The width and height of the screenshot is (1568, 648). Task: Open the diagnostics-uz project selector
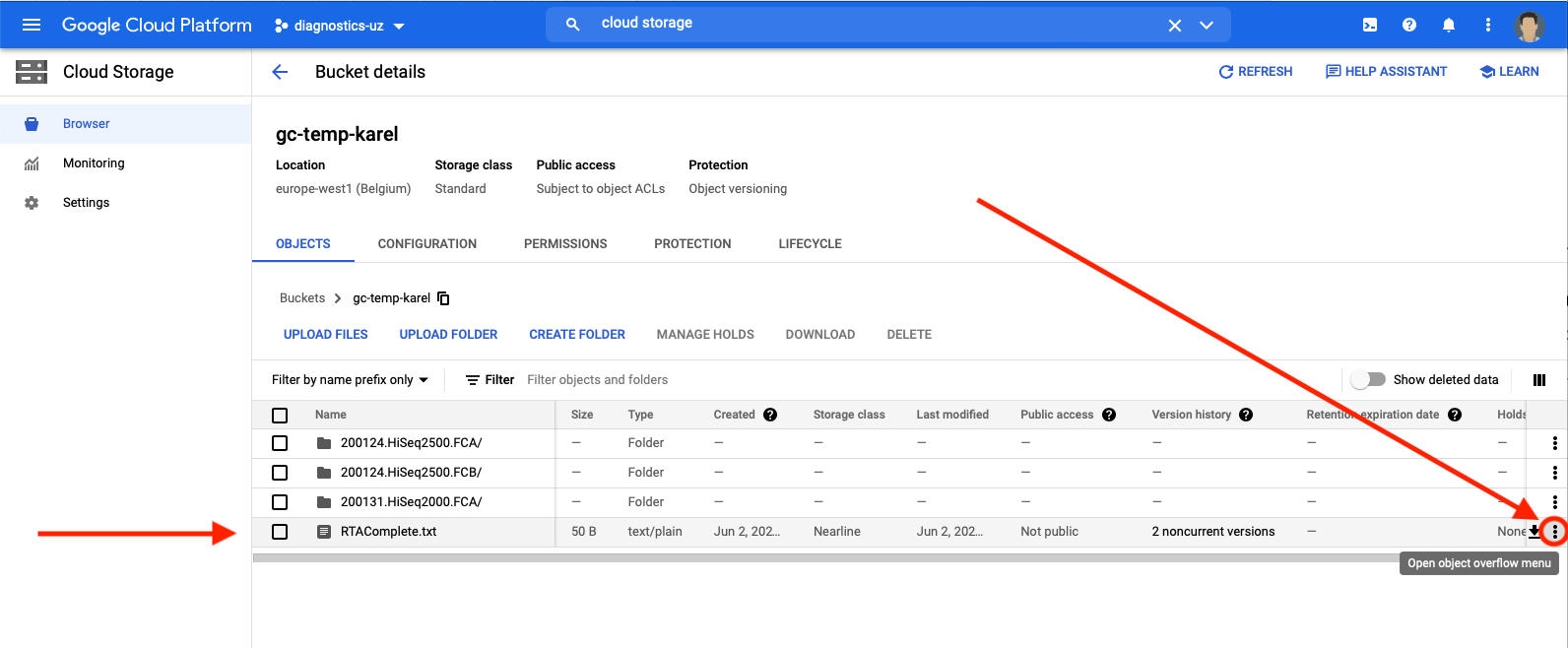tap(340, 26)
